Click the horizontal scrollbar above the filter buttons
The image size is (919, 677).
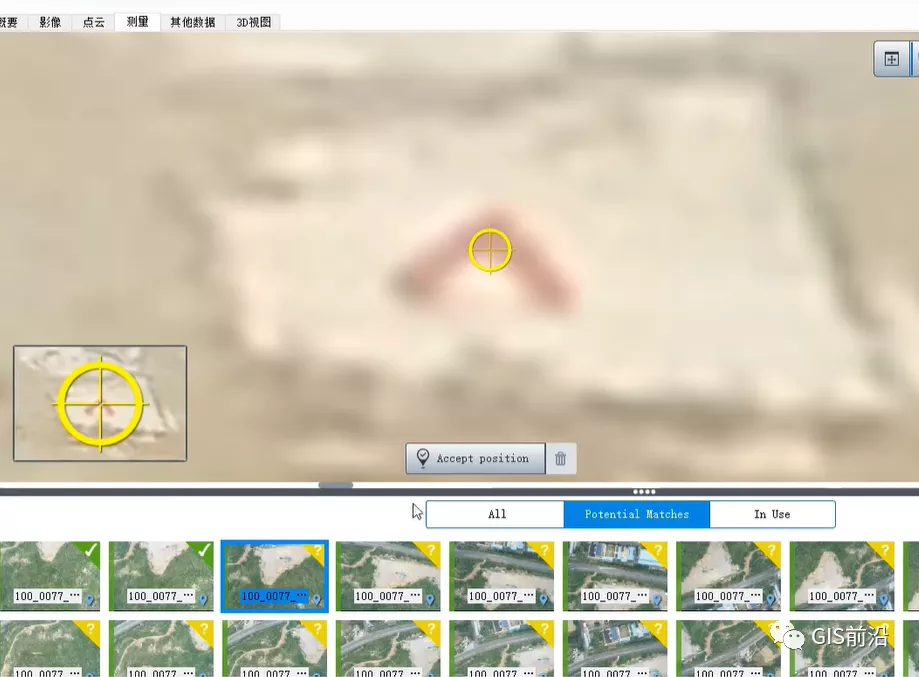coord(335,485)
